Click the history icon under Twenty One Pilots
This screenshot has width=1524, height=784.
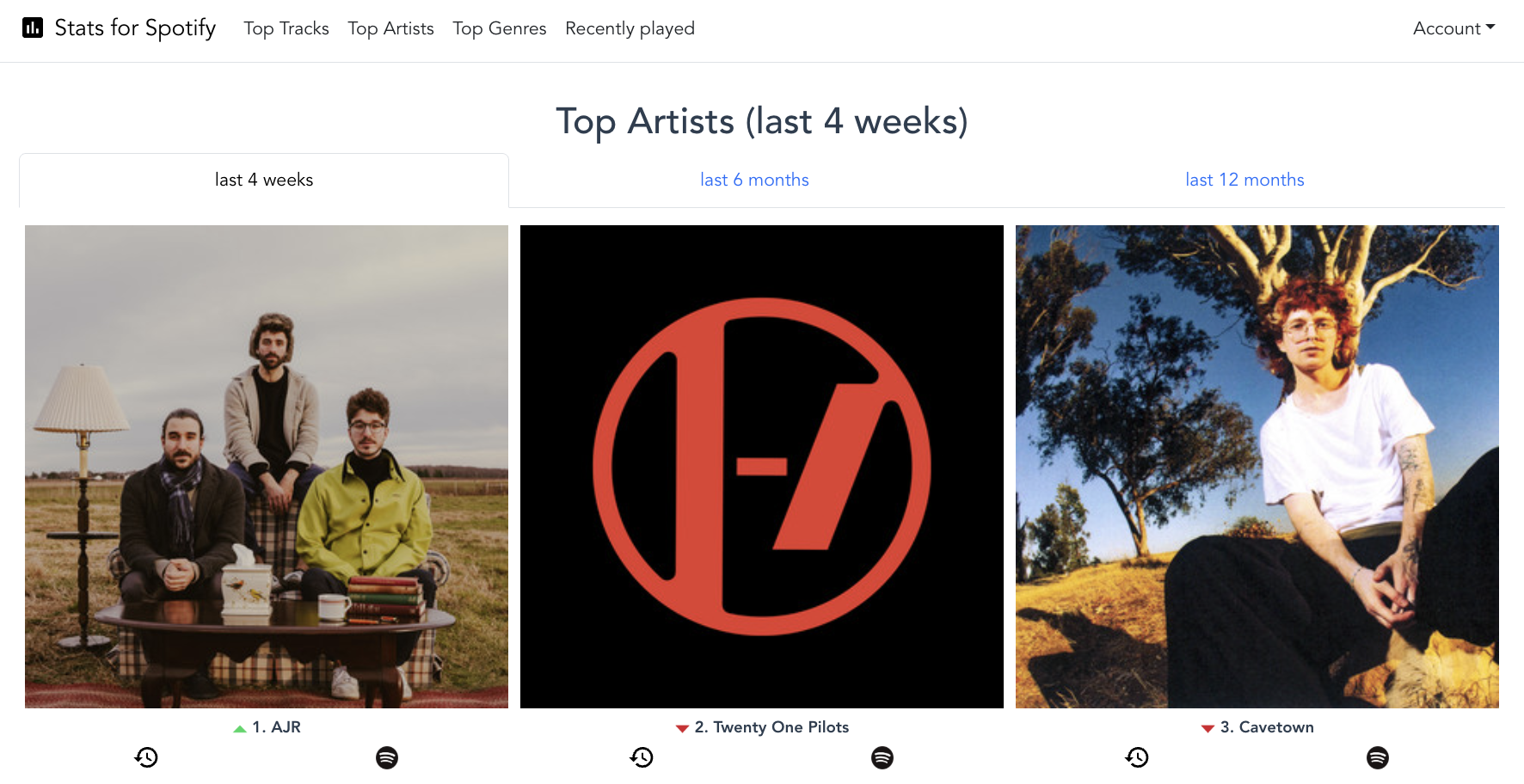642,757
